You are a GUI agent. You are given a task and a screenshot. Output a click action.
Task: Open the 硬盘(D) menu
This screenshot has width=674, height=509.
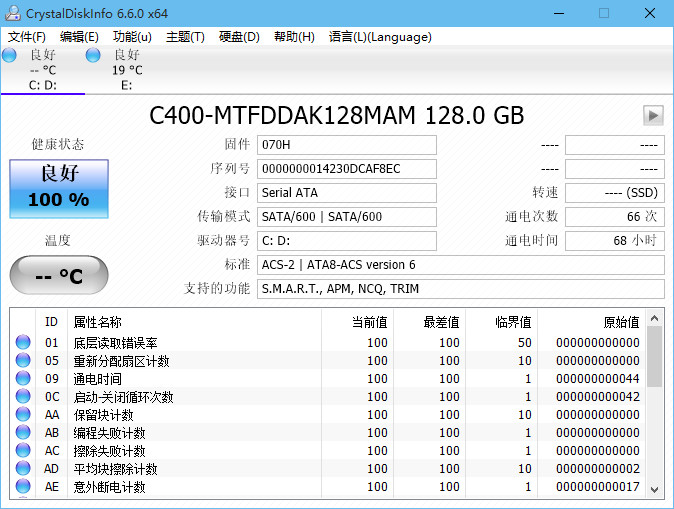(239, 37)
